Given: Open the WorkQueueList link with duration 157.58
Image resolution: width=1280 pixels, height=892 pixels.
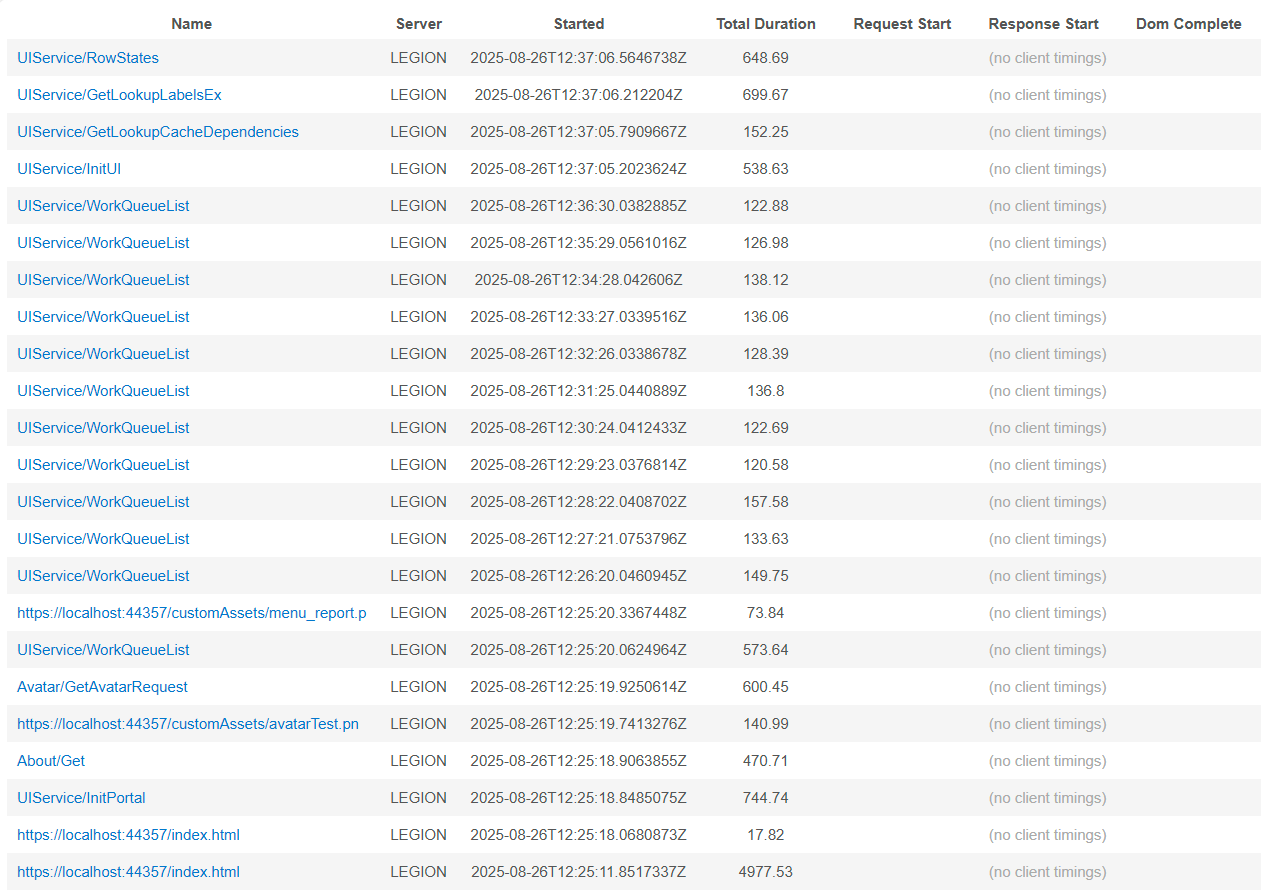Looking at the screenshot, I should (103, 502).
